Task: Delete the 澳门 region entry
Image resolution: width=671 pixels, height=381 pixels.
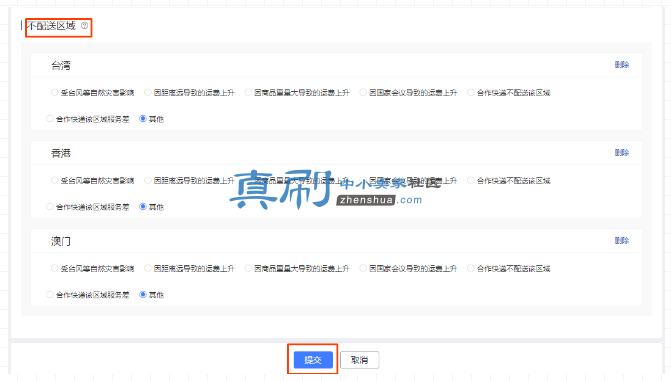Action: pos(622,241)
